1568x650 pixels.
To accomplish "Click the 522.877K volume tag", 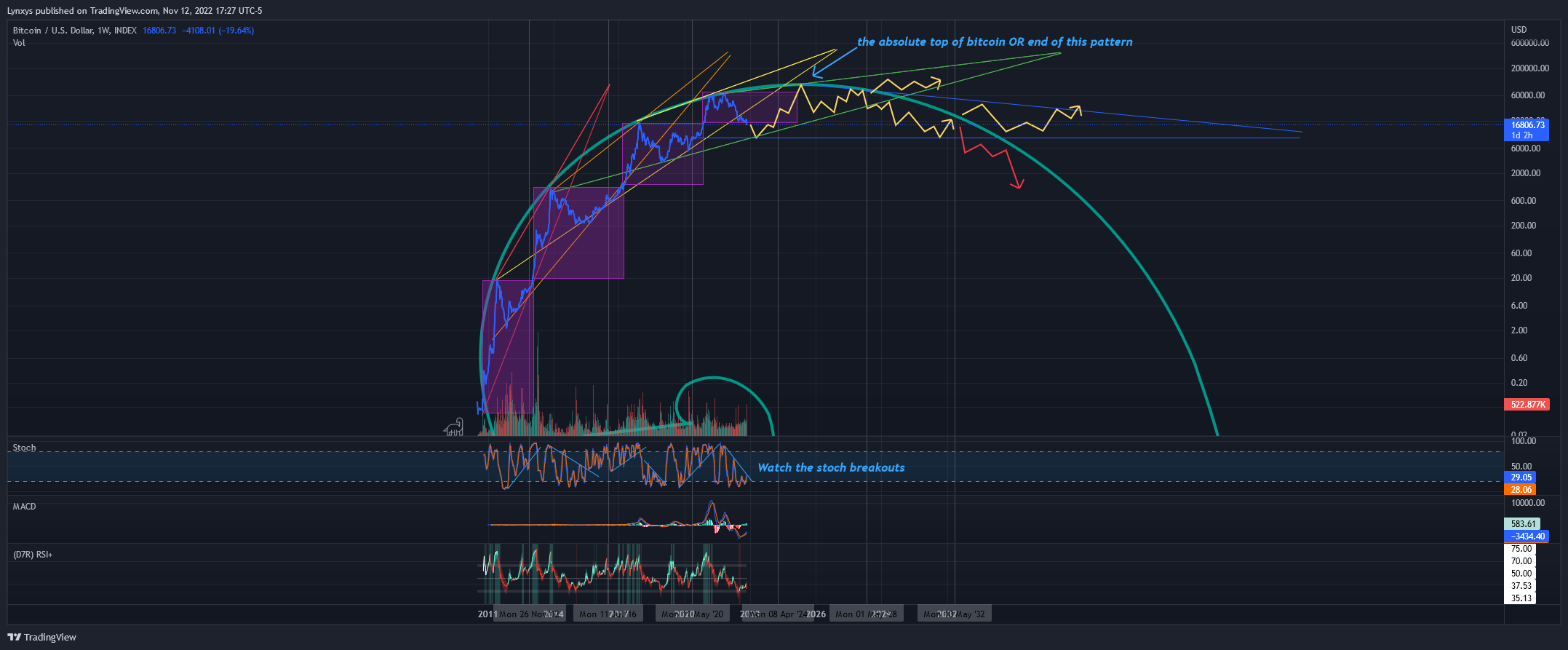I will click(1527, 405).
